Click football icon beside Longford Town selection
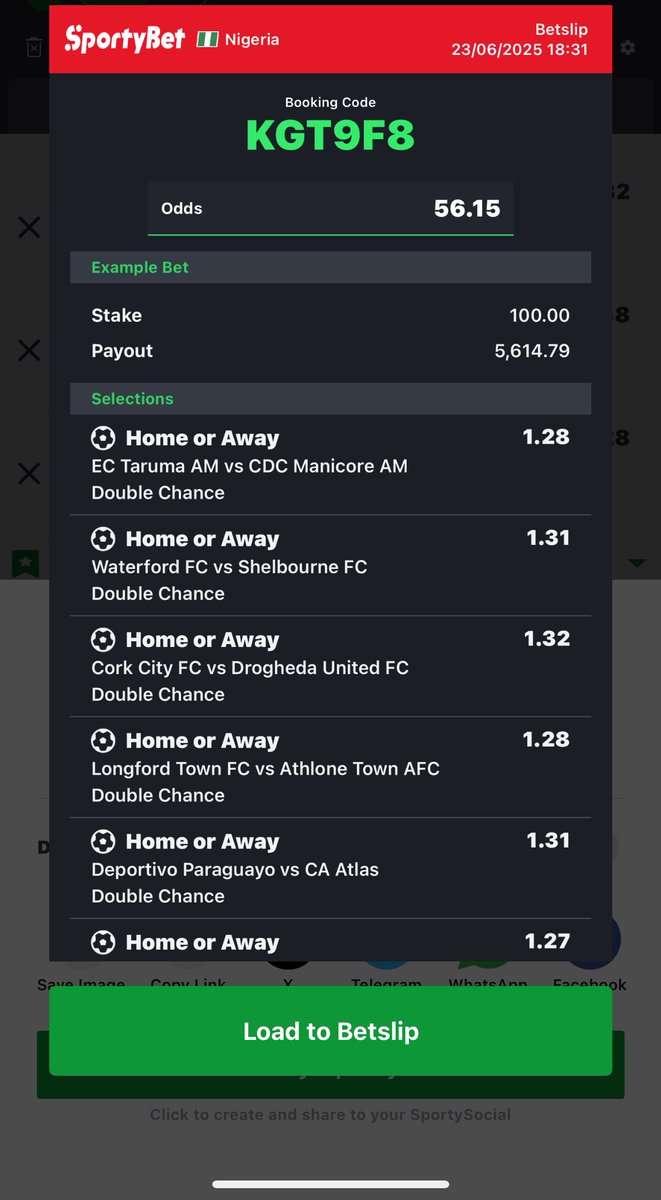The image size is (661, 1200). 103,741
